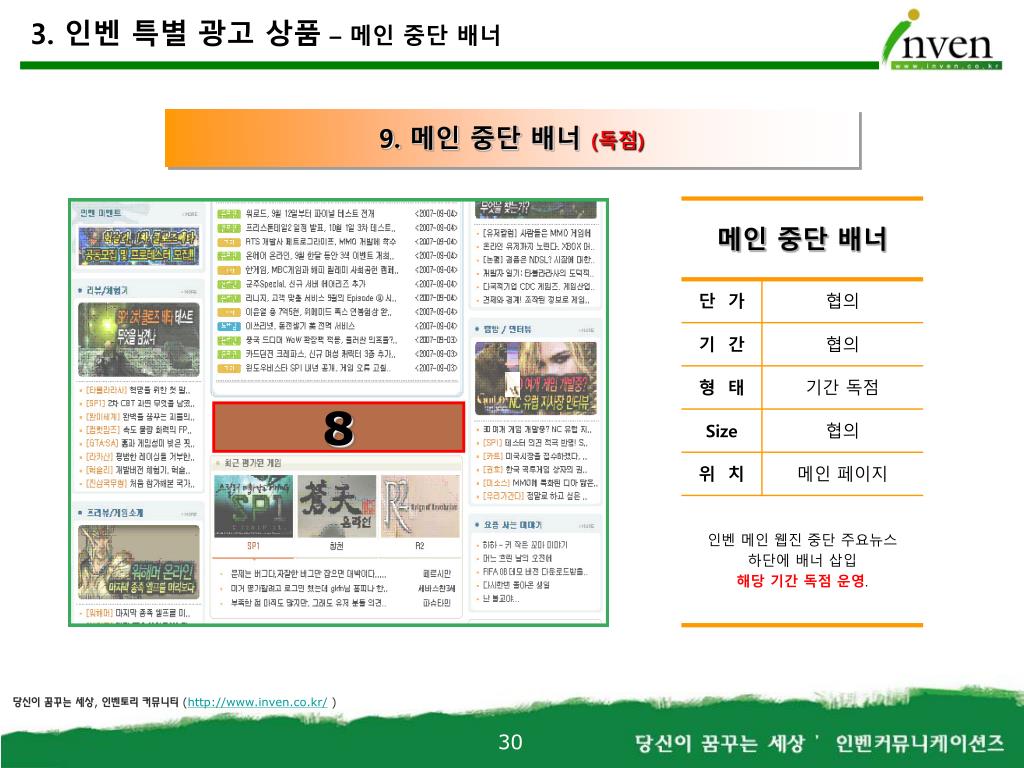Open the NC 유럽 지사장 인터뷰 image
The width and height of the screenshot is (1024, 768).
[536, 378]
